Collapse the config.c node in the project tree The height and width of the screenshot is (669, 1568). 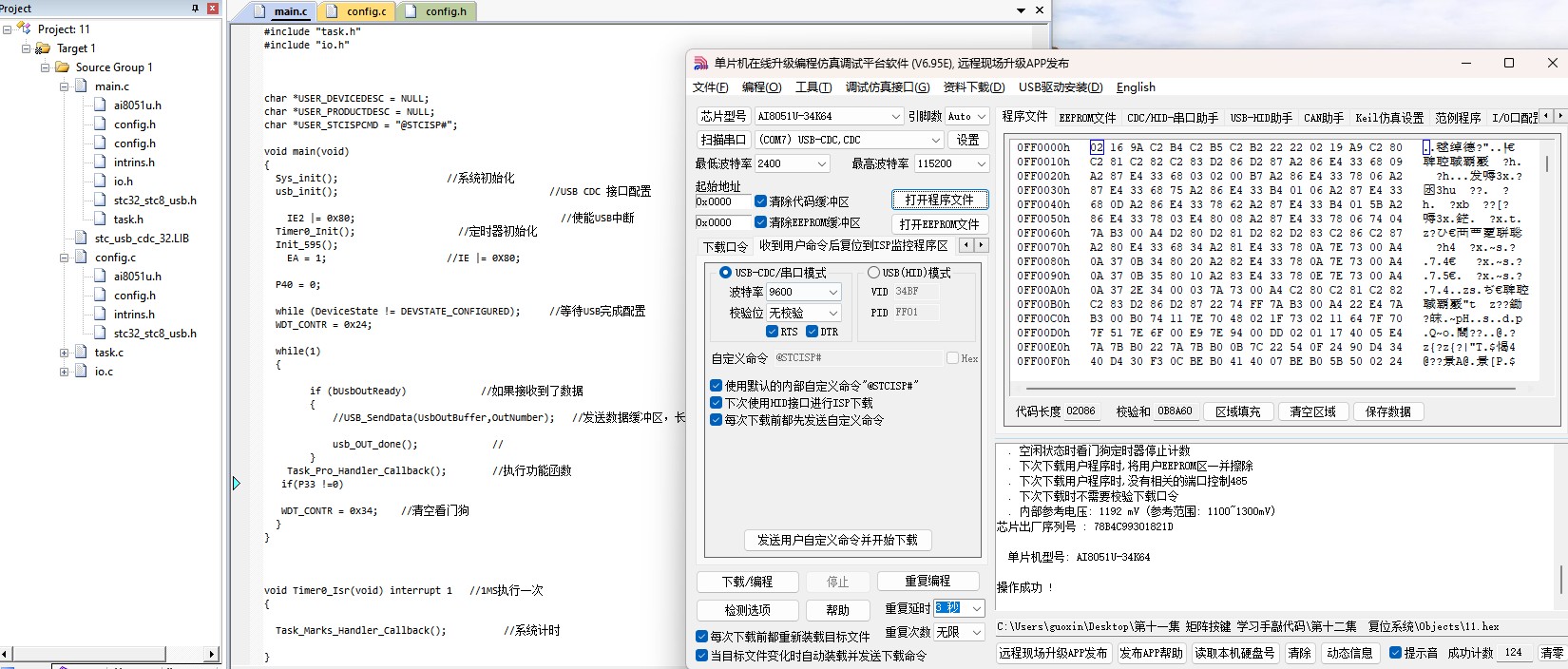[x=65, y=258]
